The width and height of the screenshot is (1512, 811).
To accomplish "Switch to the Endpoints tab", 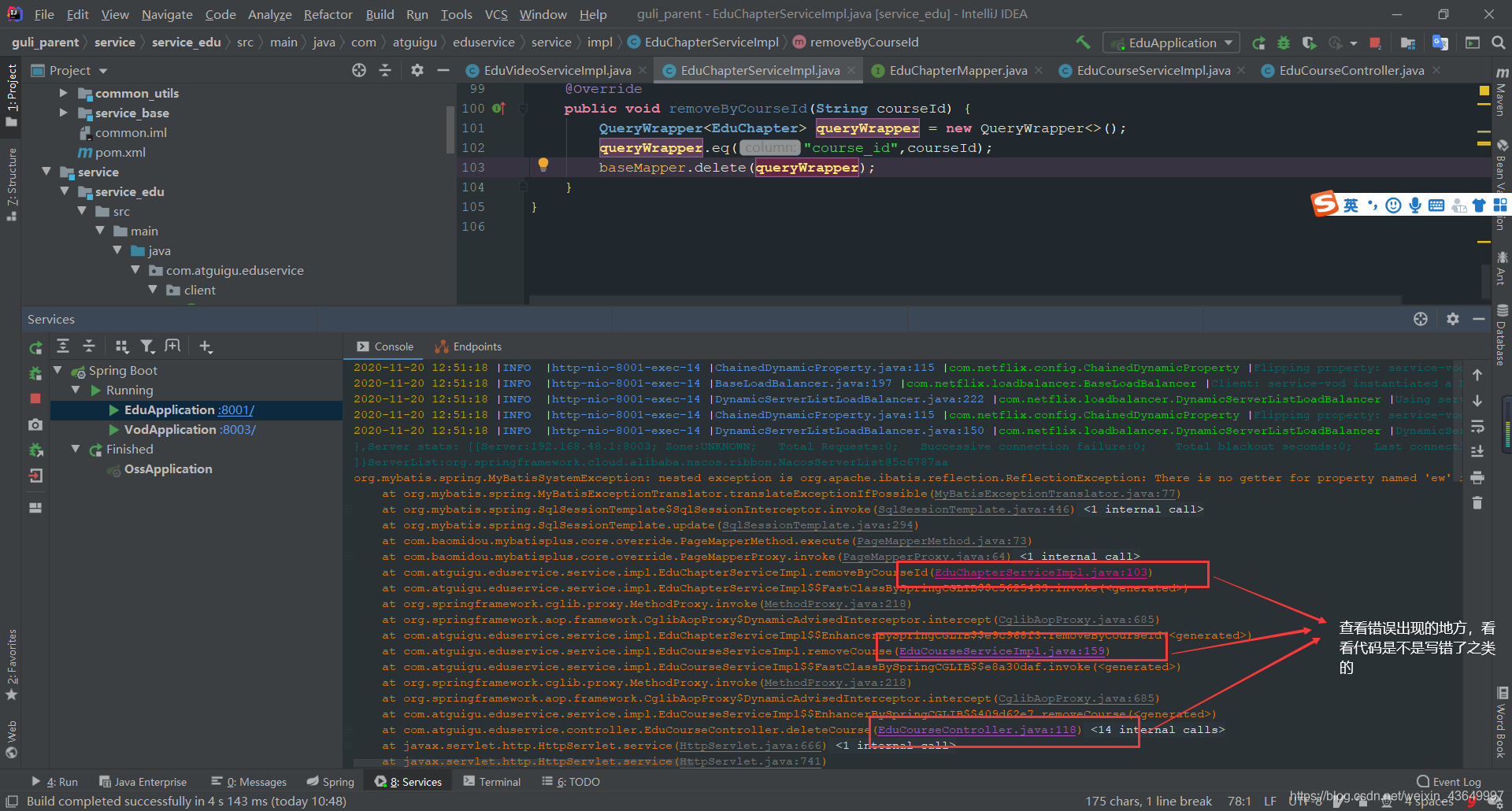I will click(x=469, y=346).
